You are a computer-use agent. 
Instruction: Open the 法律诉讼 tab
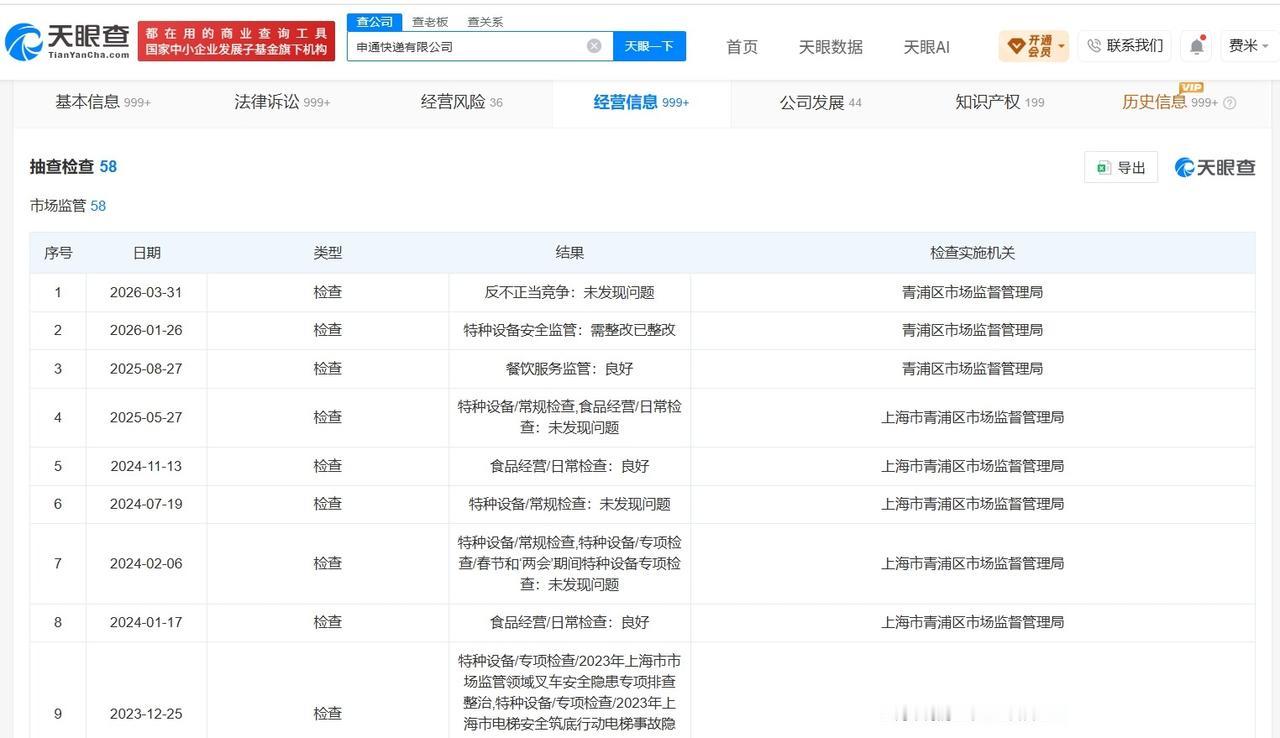[x=282, y=102]
